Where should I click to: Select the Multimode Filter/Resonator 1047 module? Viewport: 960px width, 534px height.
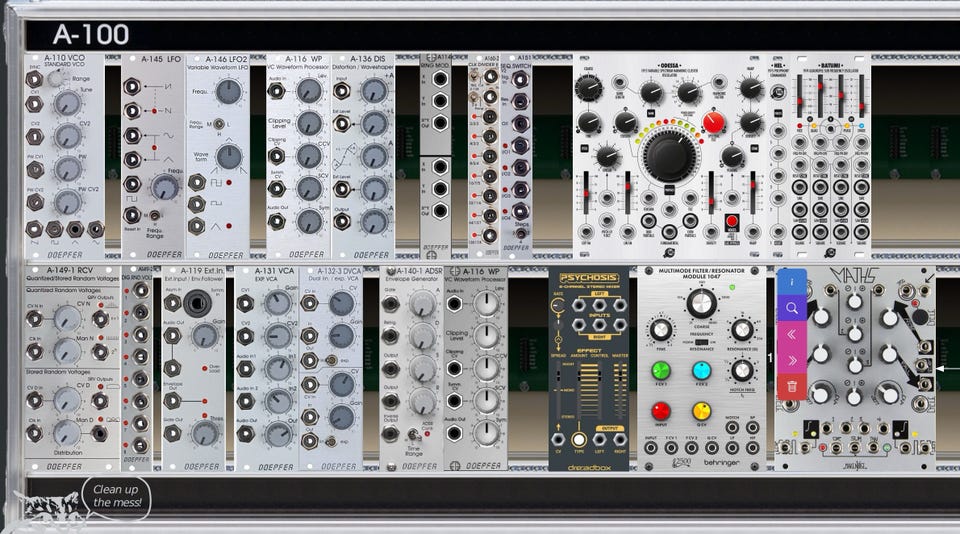click(x=702, y=368)
